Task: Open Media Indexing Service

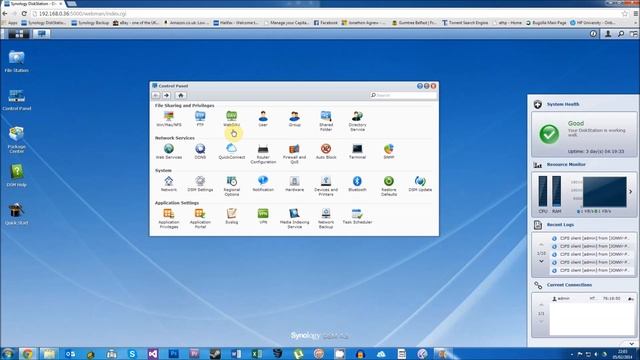Action: click(x=294, y=218)
